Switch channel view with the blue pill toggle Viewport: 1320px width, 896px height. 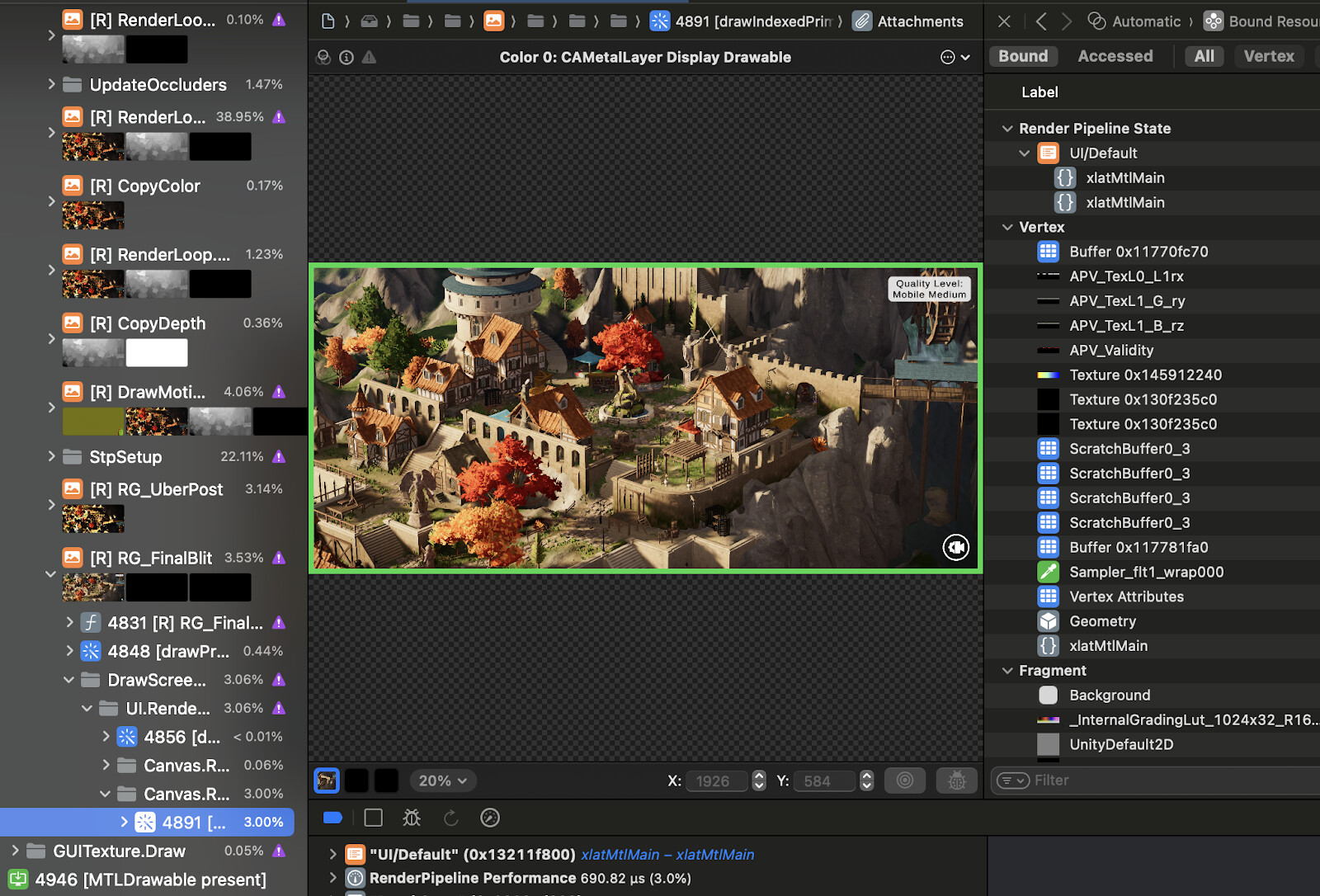332,818
